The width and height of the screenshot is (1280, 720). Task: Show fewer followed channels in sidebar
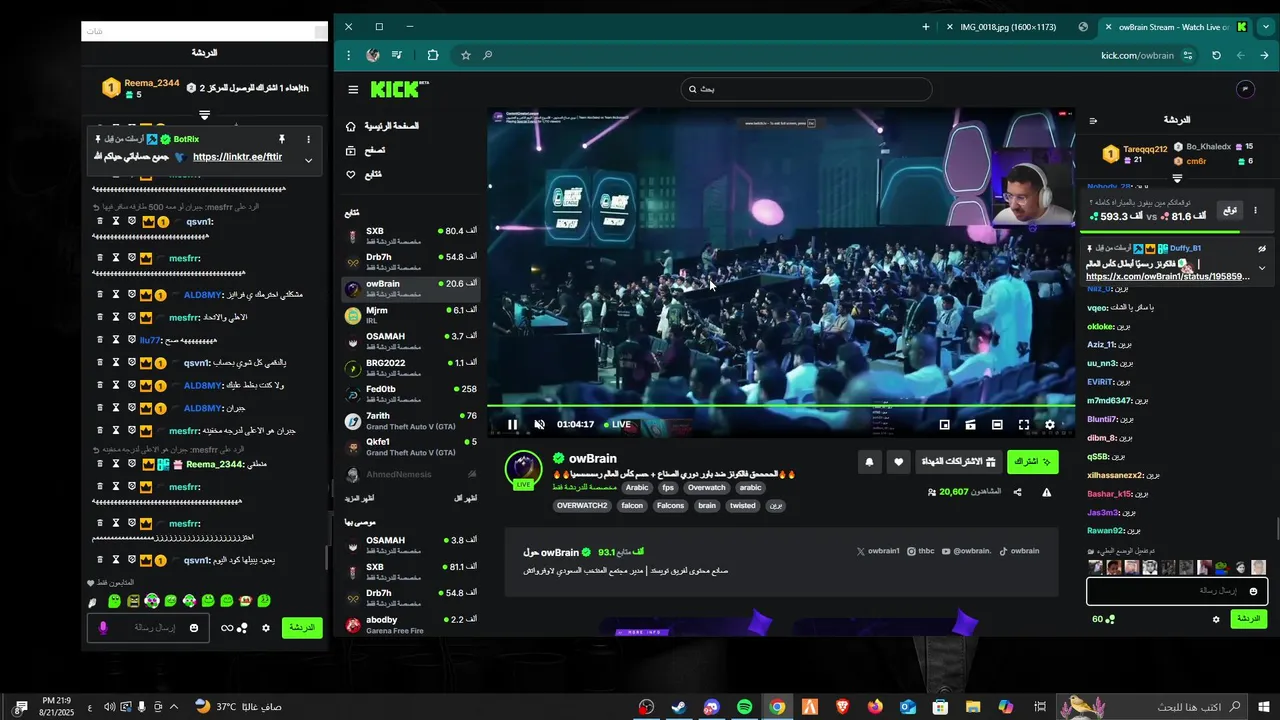[x=466, y=498]
